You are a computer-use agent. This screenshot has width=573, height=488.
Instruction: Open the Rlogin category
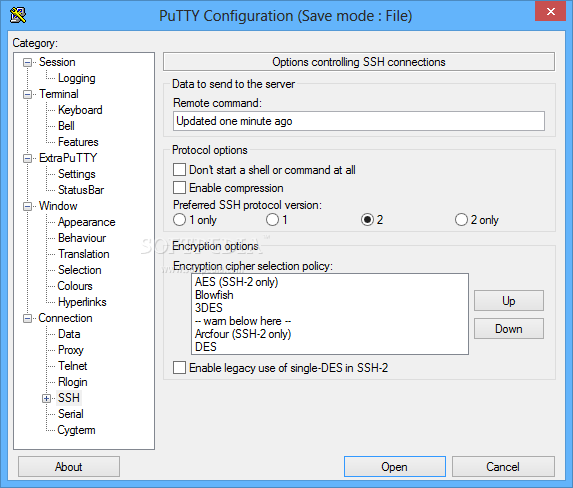click(73, 382)
